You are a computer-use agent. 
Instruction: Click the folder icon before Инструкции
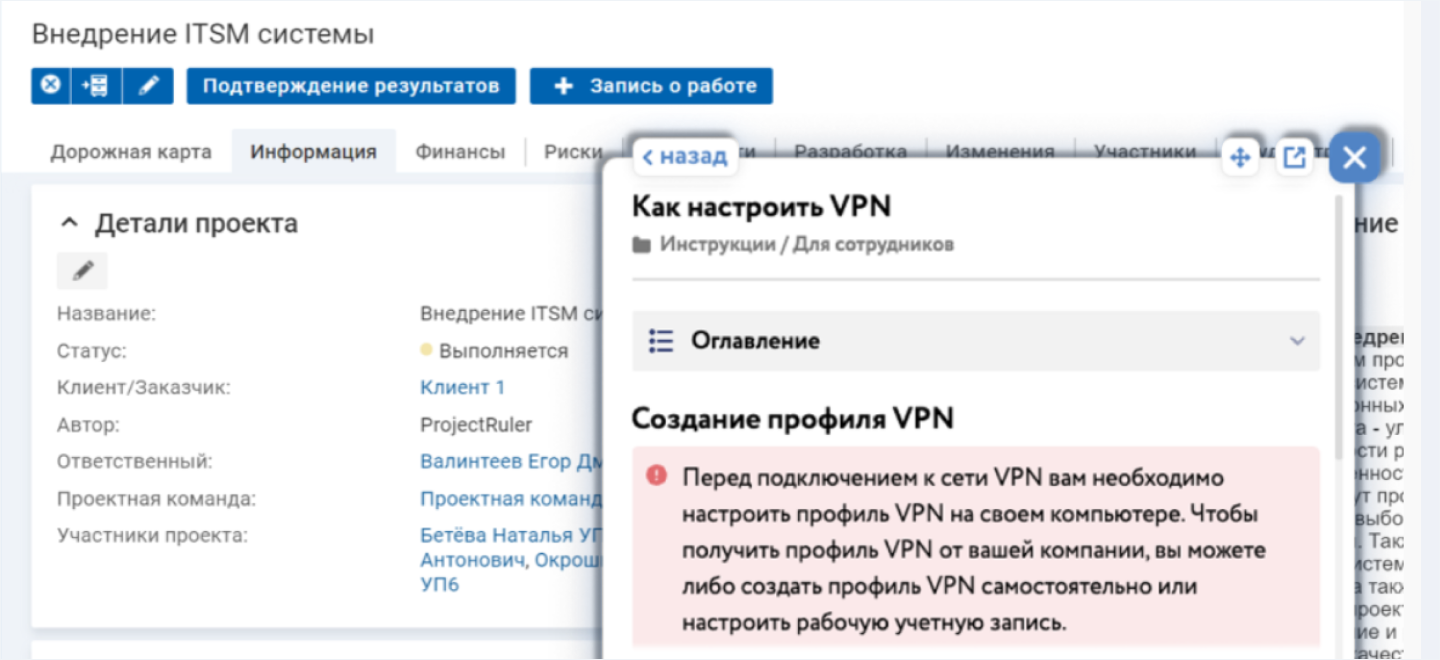(x=642, y=244)
